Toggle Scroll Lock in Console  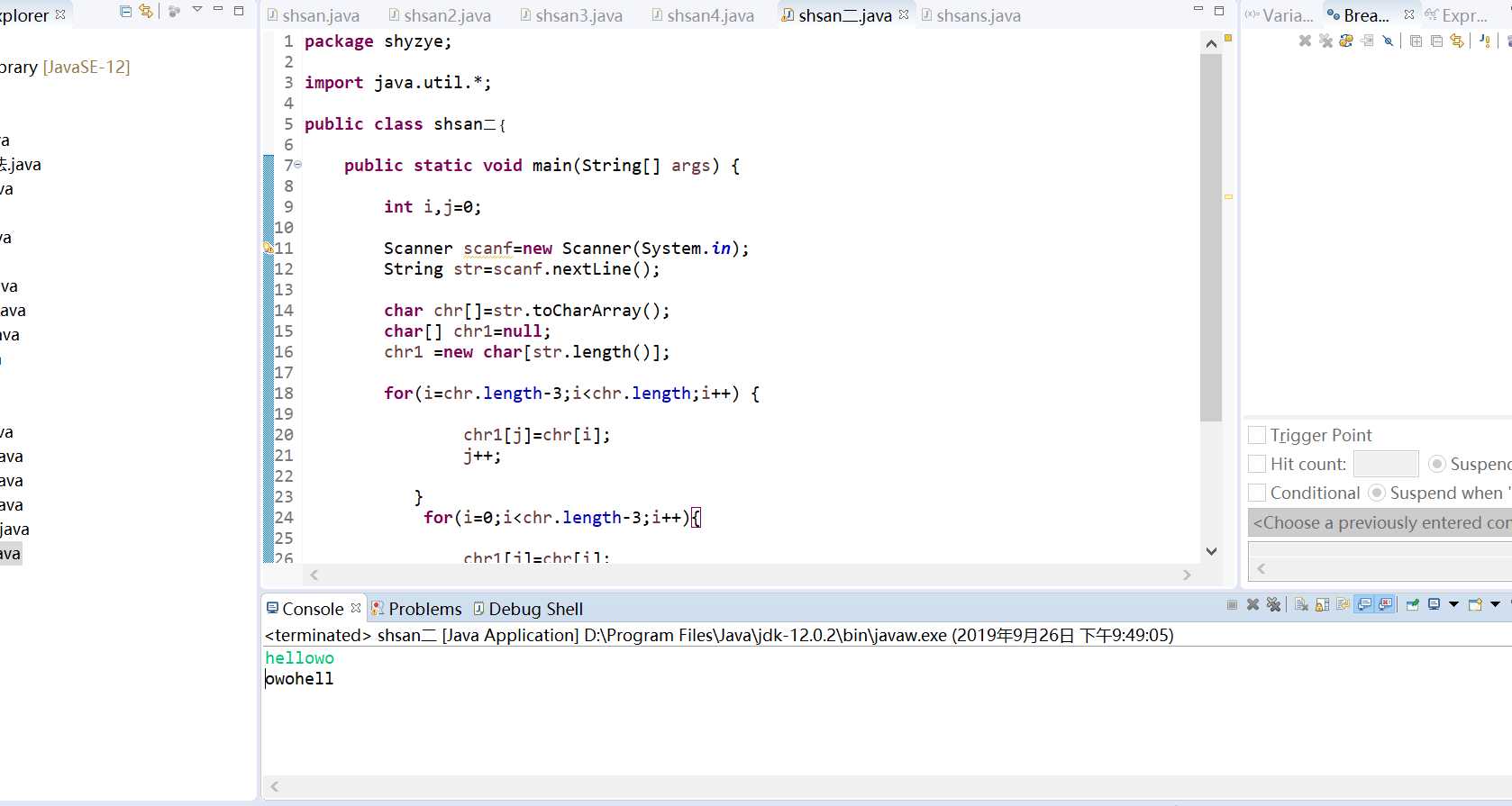[x=1322, y=604]
